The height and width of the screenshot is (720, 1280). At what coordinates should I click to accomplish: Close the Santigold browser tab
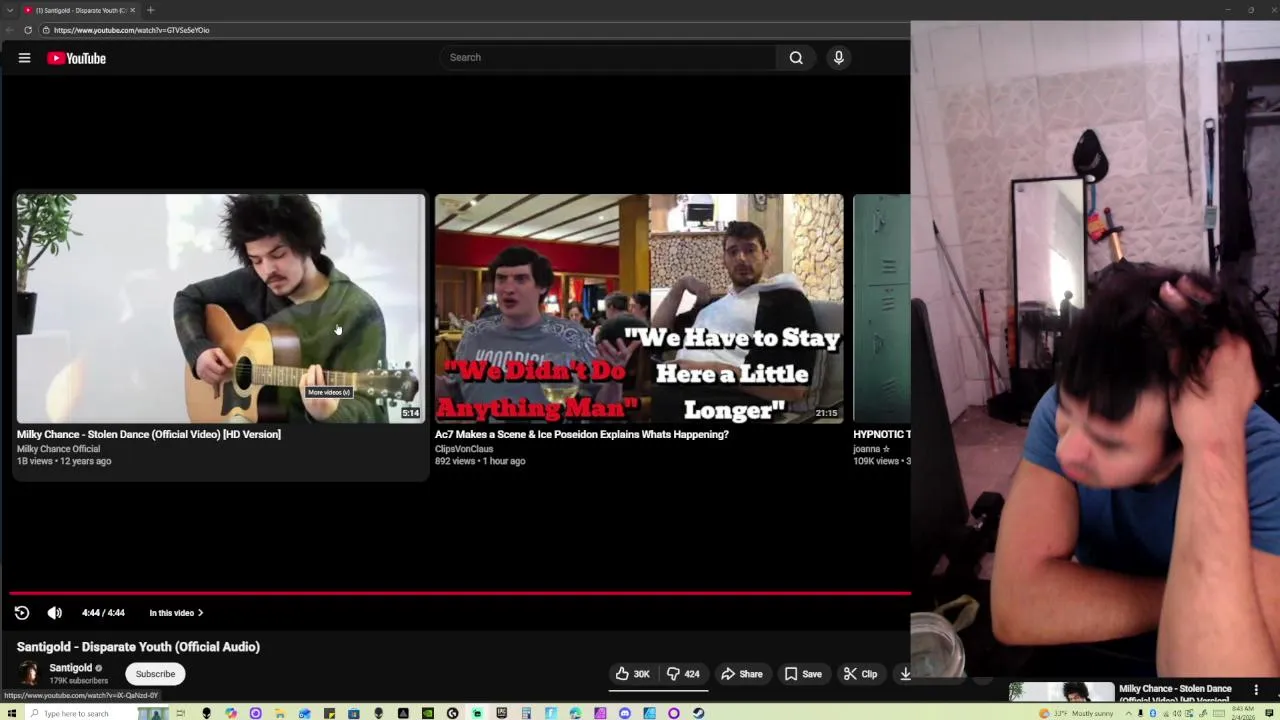132,10
